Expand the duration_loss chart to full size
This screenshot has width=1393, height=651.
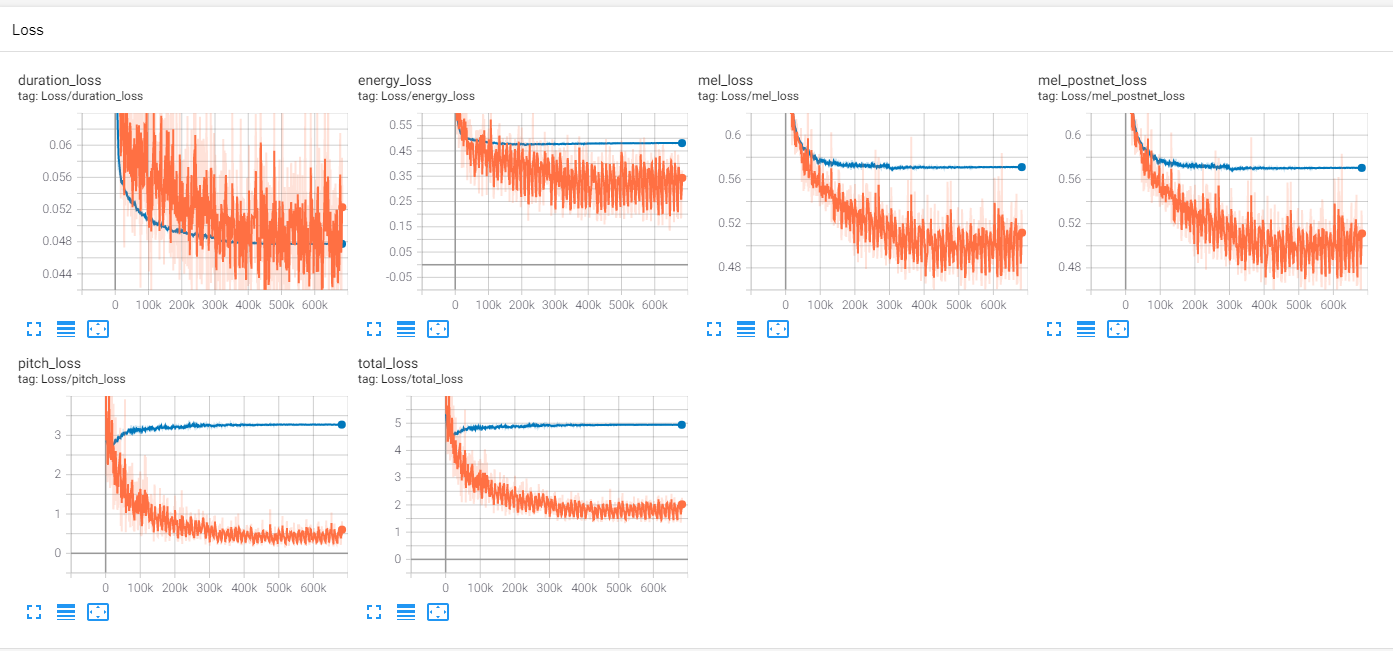tap(34, 329)
